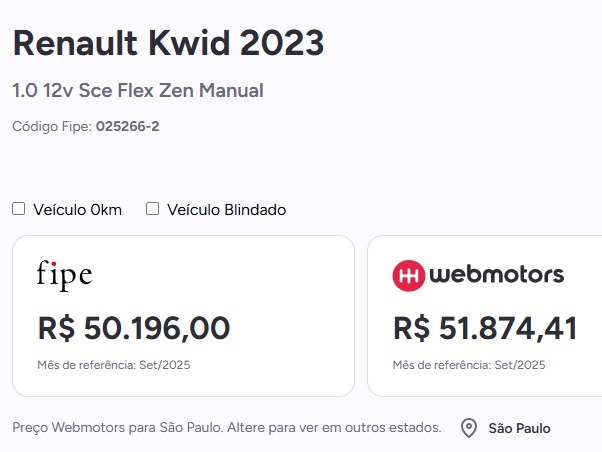Click the 'Preço Webmotors para São Paulo' sentence
The width and height of the screenshot is (602, 452).
(x=118, y=427)
